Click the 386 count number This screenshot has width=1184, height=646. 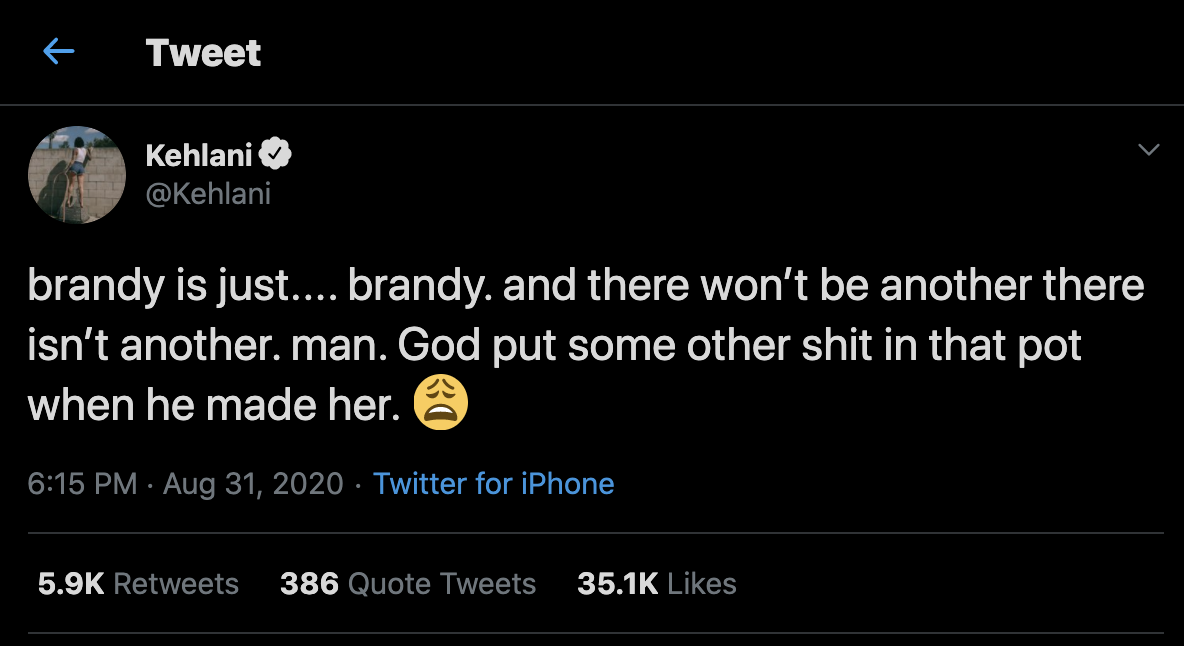coord(309,584)
